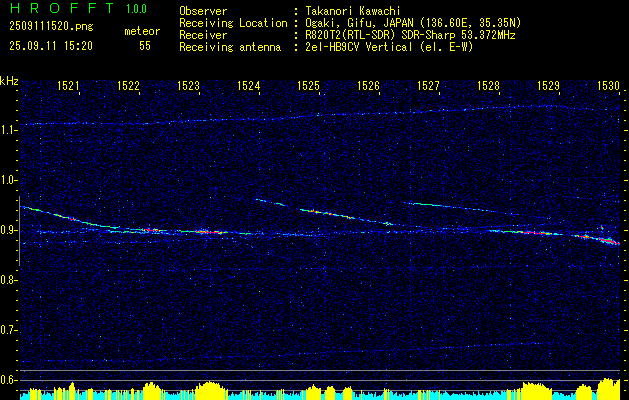Click the meteor count 55
This screenshot has width=629, height=400.
coord(145,46)
